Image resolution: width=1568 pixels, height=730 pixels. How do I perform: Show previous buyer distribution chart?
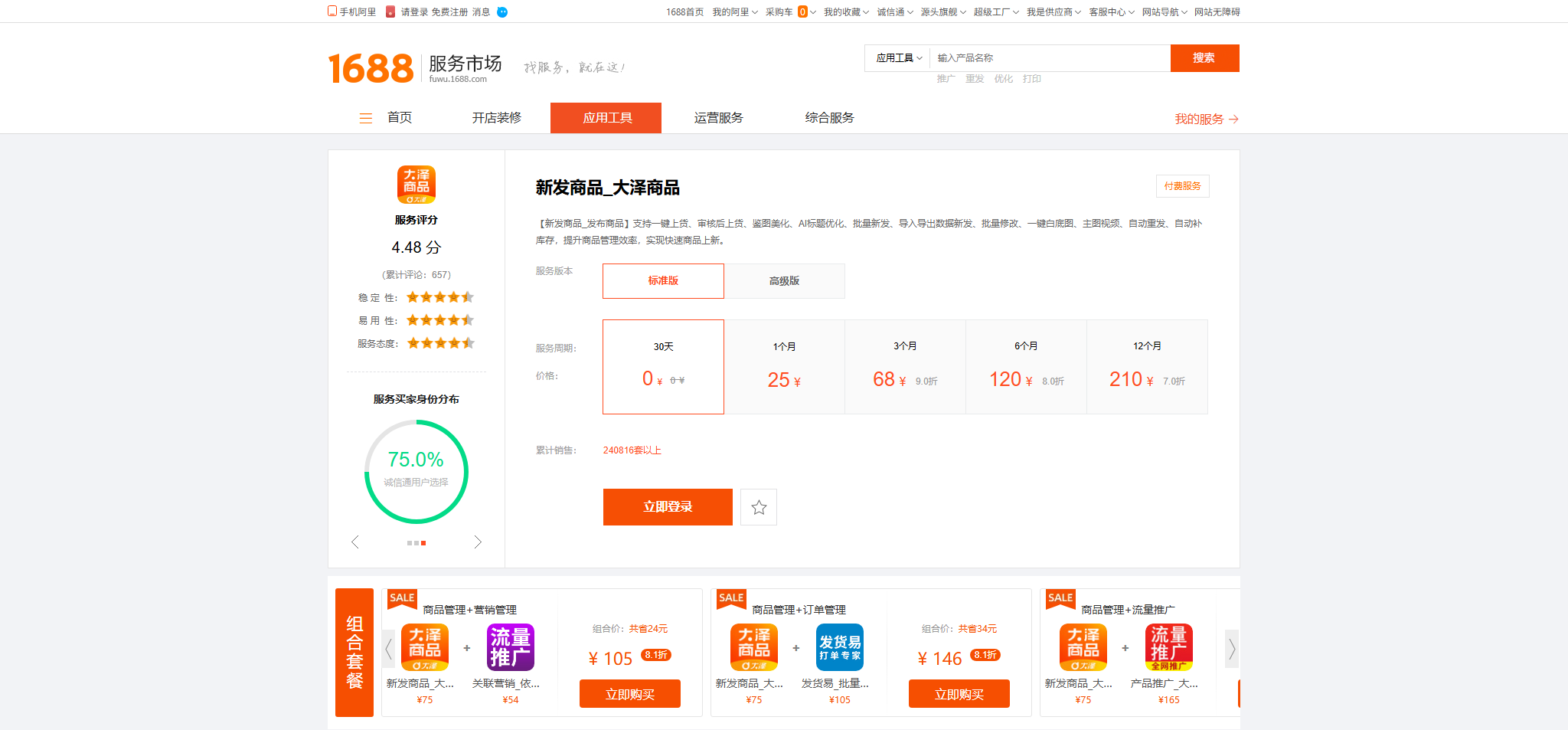(354, 542)
